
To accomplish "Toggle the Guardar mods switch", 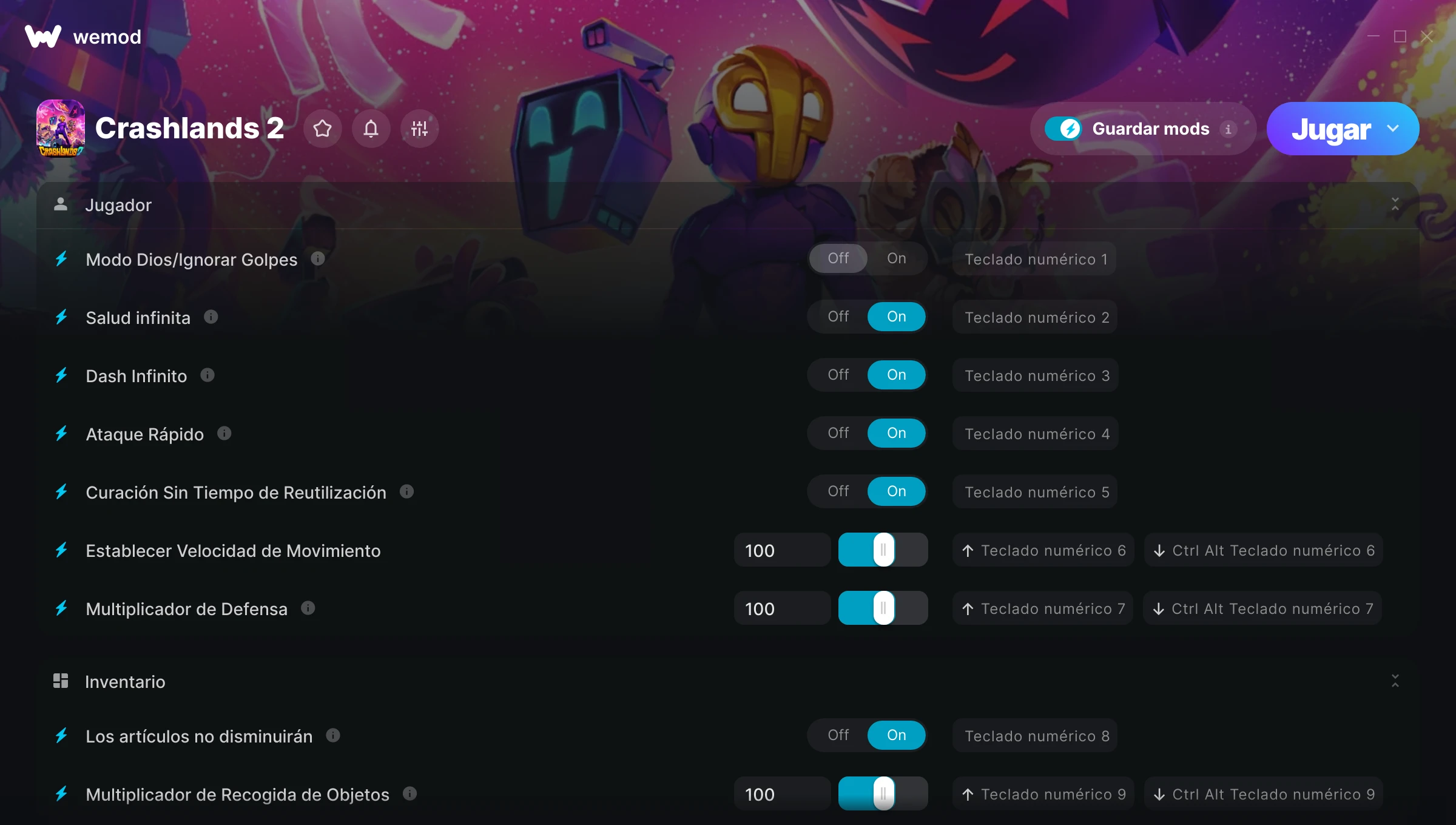I will [1063, 129].
